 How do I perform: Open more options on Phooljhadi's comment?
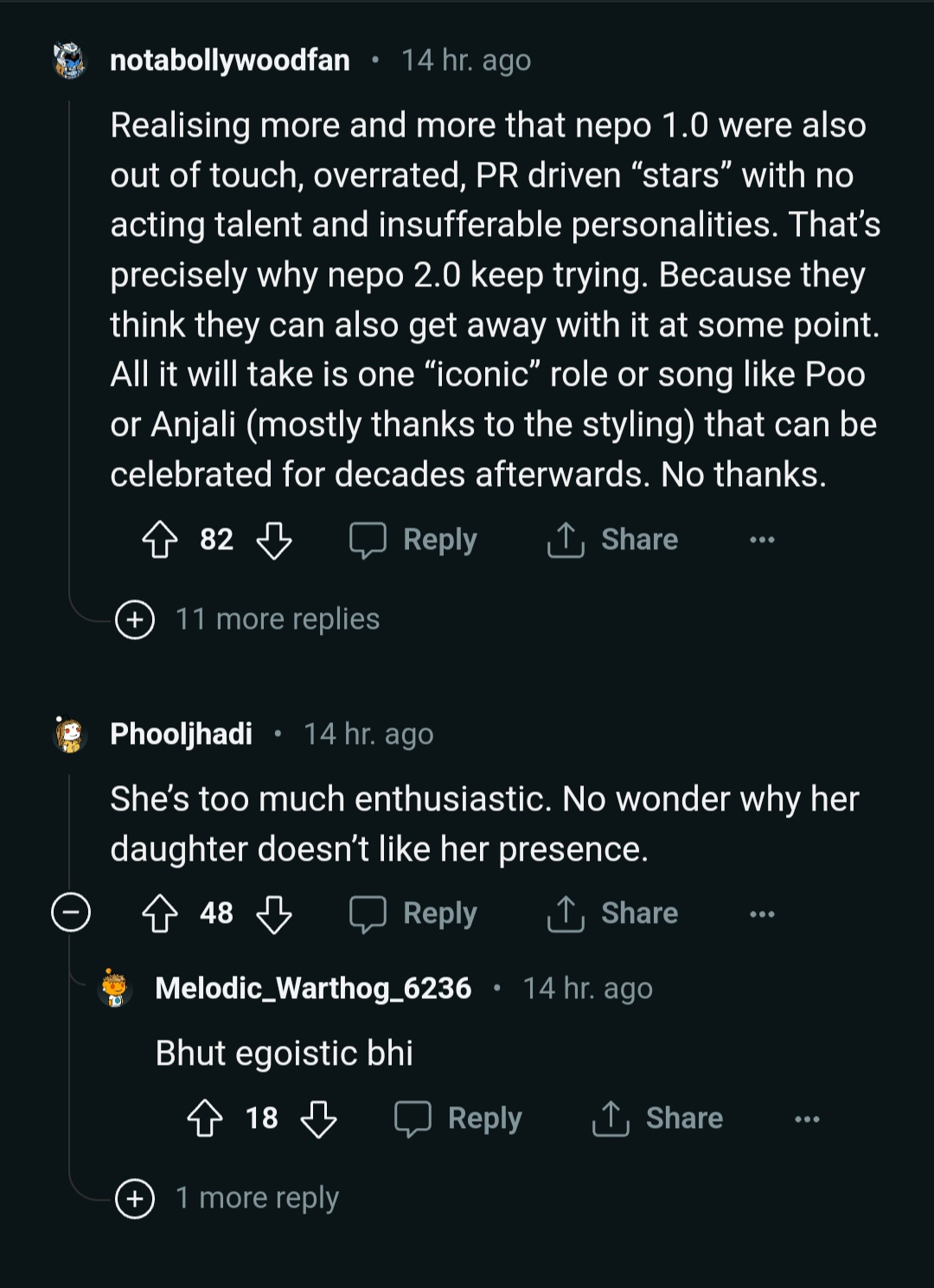pos(762,913)
